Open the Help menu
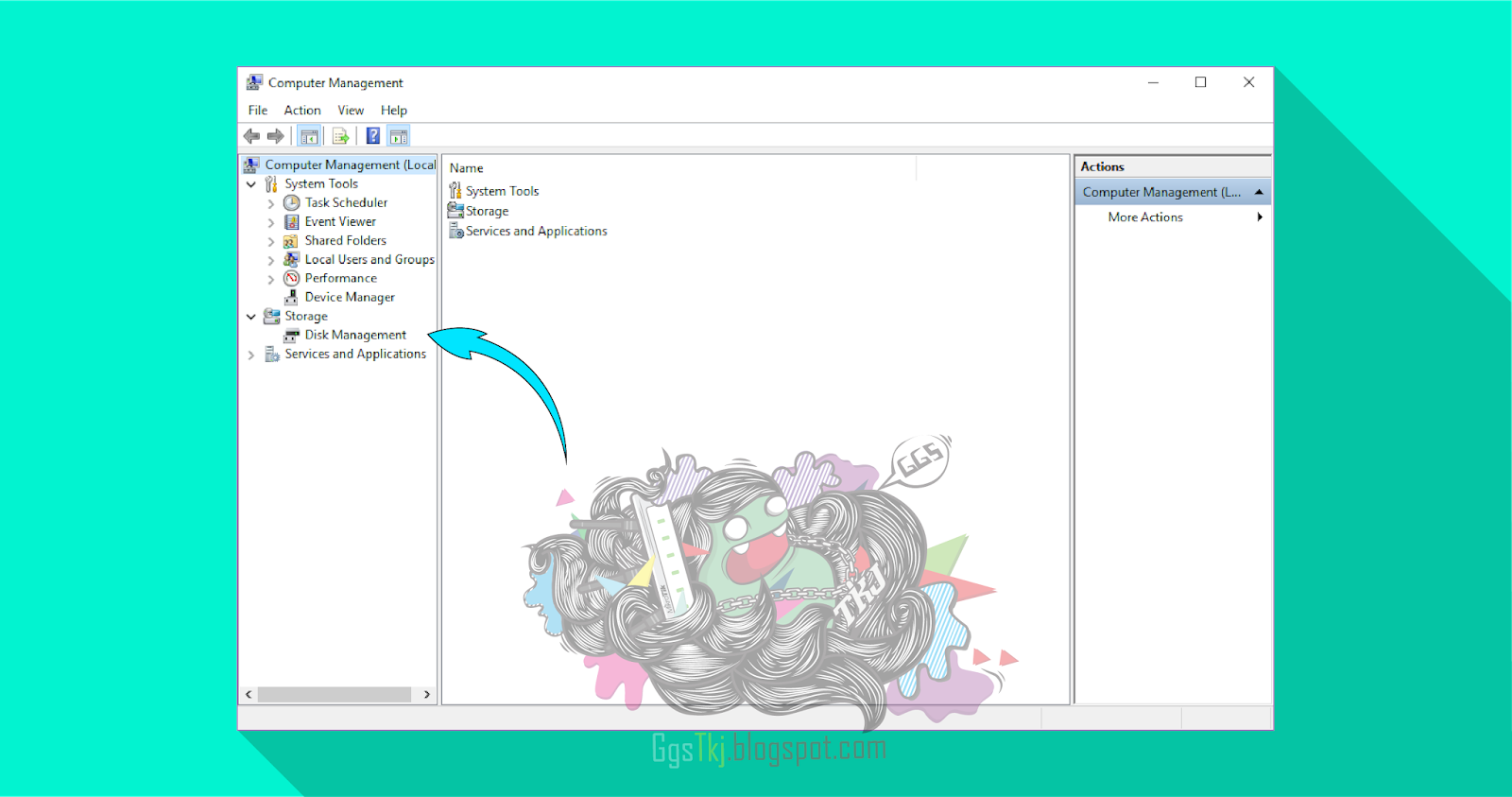Image resolution: width=1512 pixels, height=797 pixels. click(394, 110)
